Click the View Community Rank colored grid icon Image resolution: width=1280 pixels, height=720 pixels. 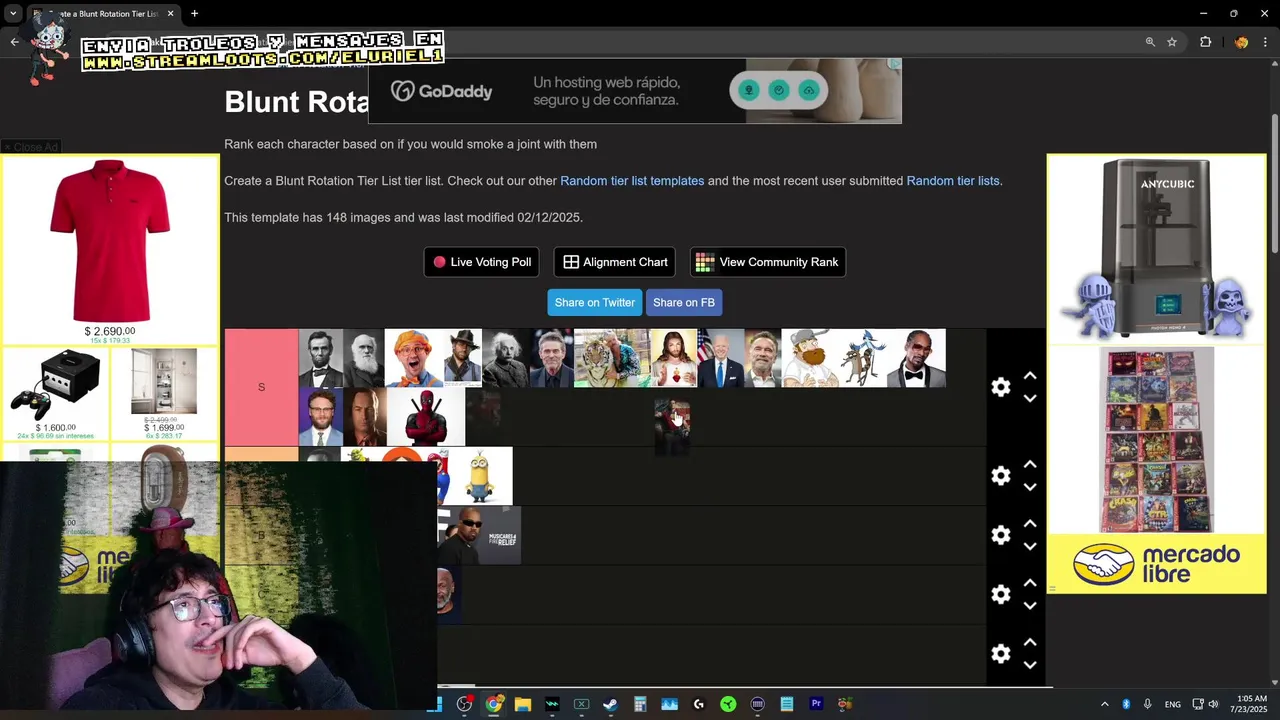[705, 262]
